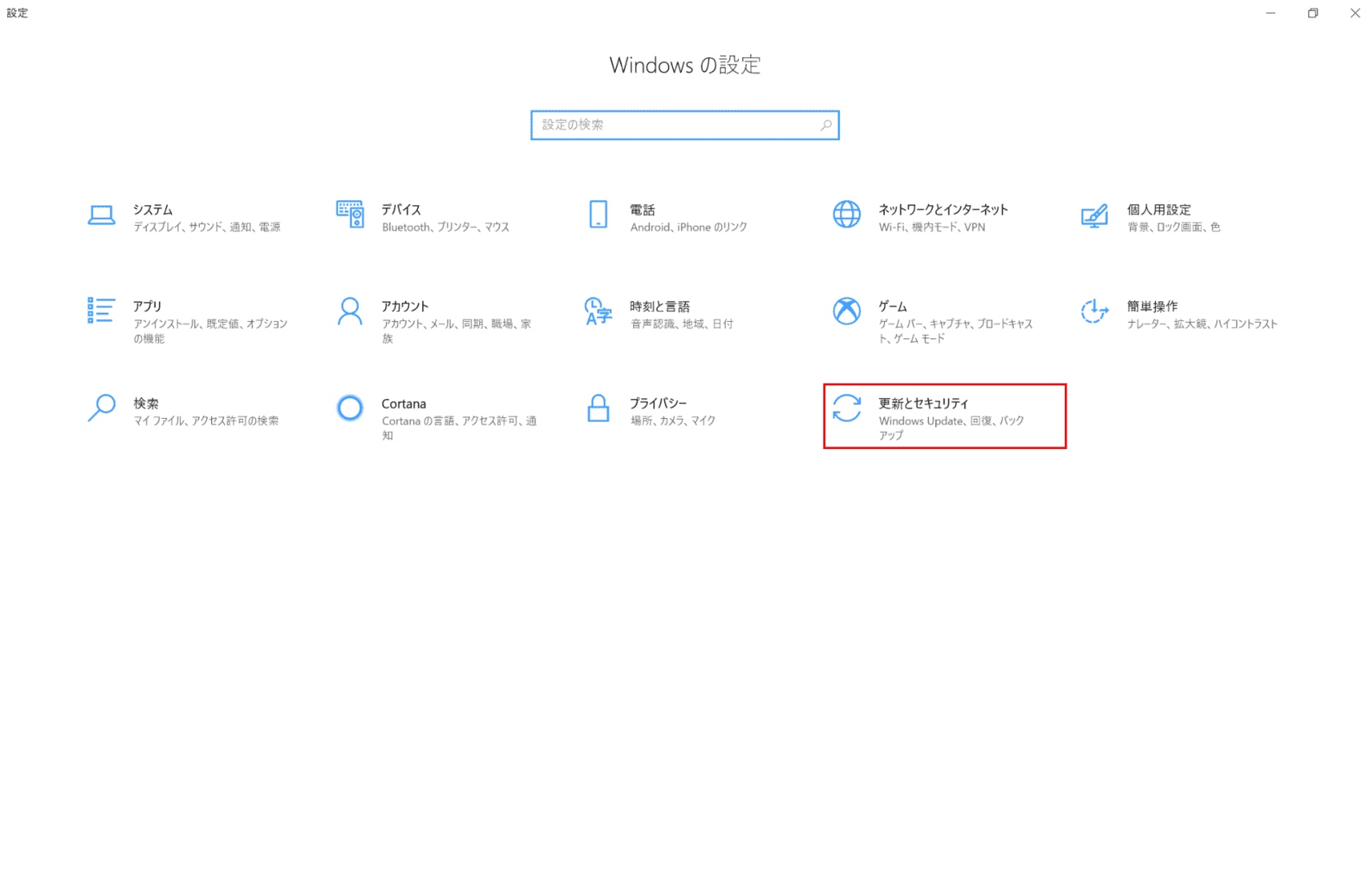Open the 電話 settings title
Screen dimensions: 1372x880
pos(643,209)
